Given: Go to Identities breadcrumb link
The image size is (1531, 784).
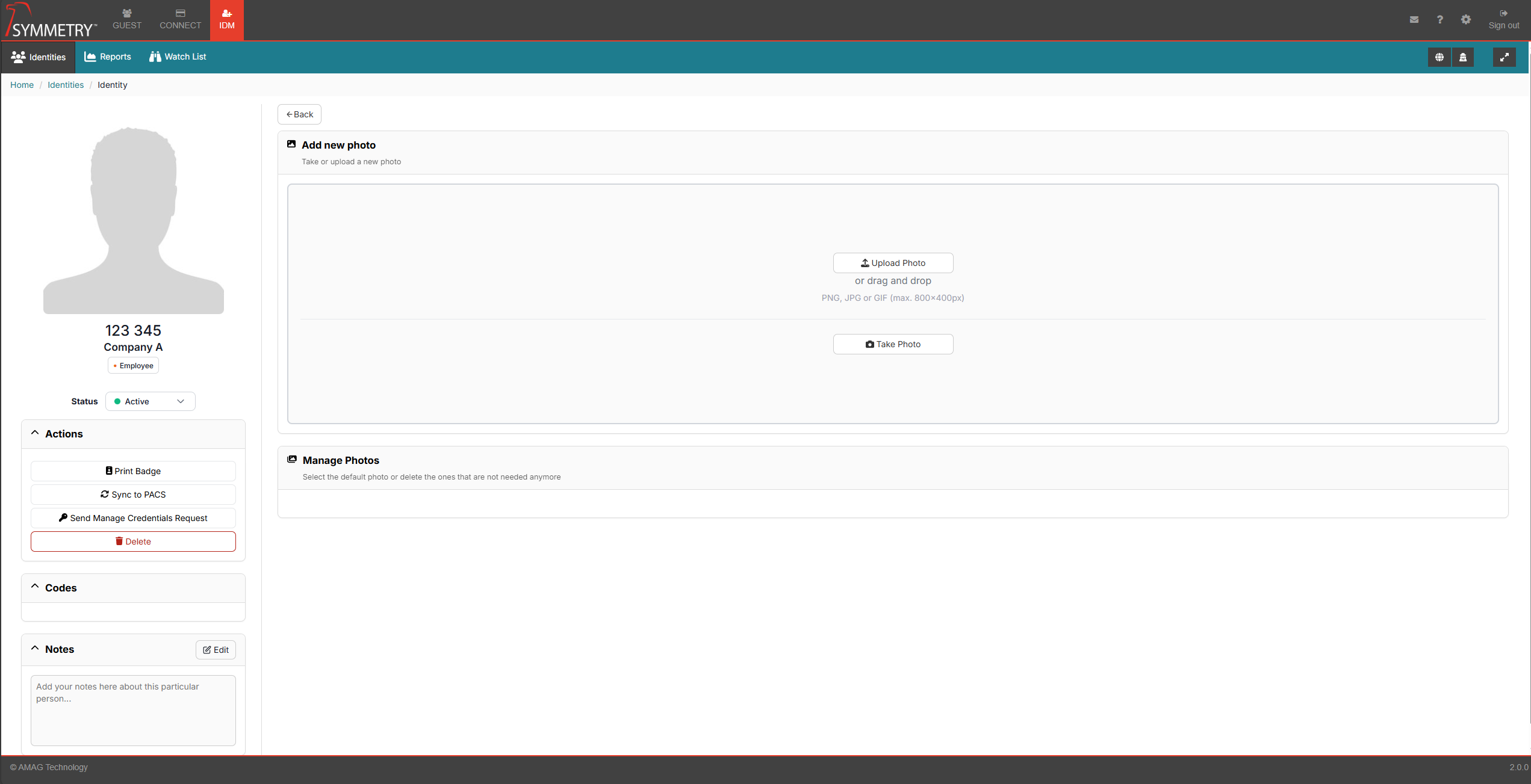Looking at the screenshot, I should (x=66, y=85).
